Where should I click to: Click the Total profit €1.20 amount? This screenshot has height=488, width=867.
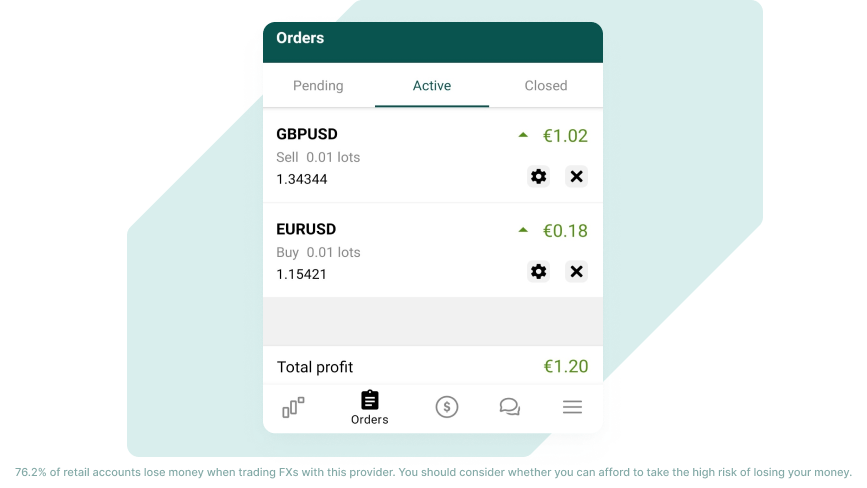(566, 366)
